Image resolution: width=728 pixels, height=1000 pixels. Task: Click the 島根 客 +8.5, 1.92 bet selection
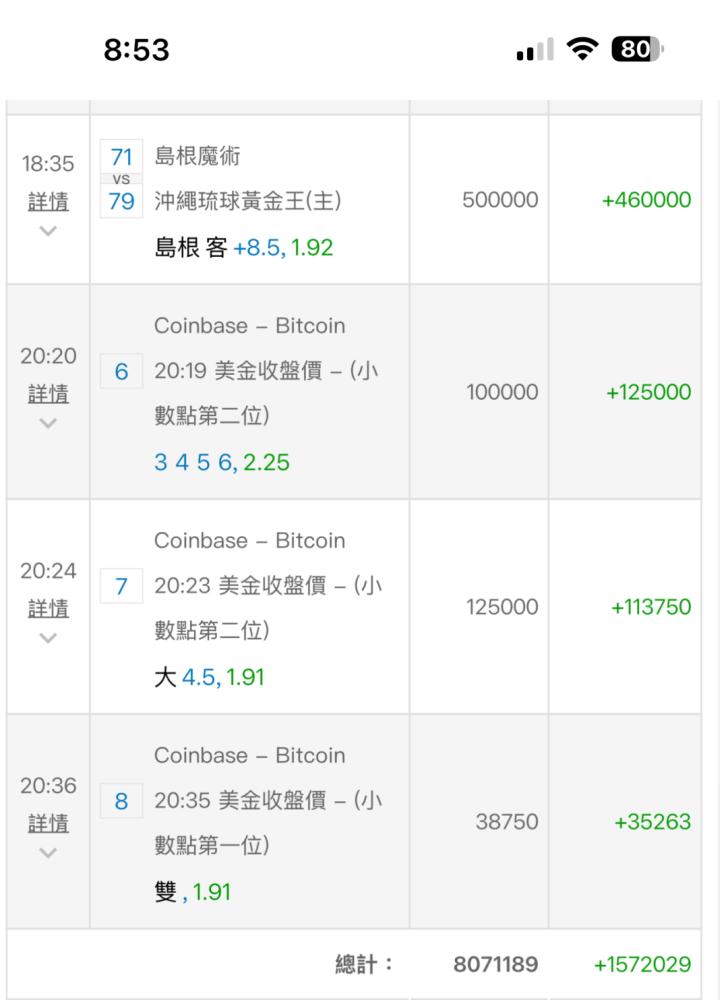[x=243, y=247]
